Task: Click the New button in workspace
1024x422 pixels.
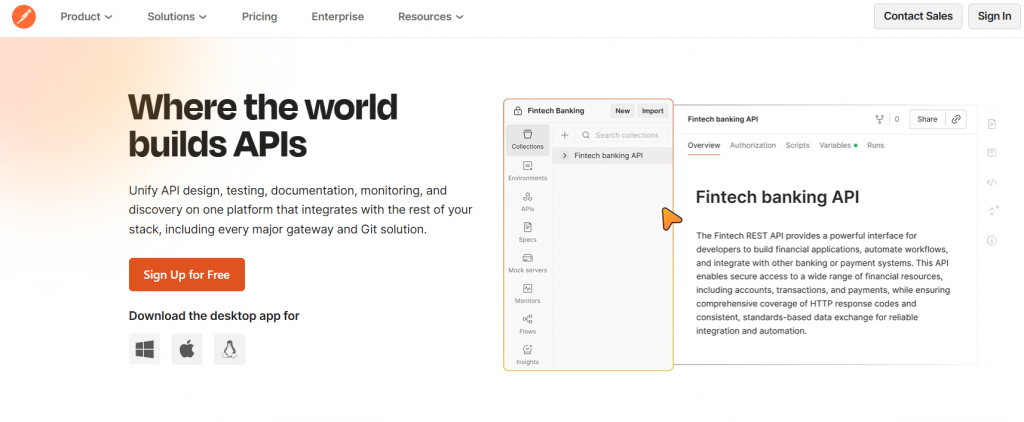Action: (622, 111)
